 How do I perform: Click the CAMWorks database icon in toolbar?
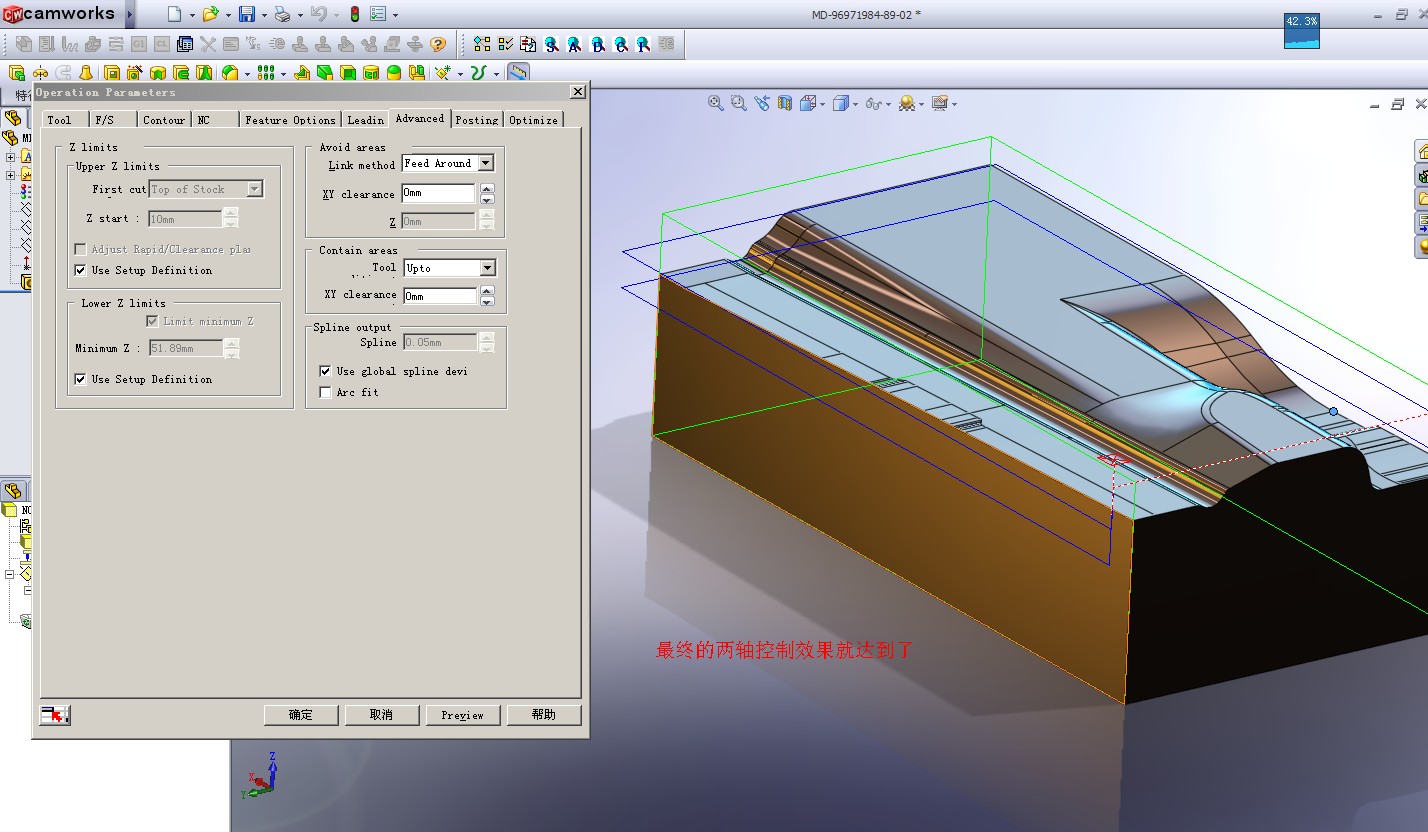(x=185, y=44)
